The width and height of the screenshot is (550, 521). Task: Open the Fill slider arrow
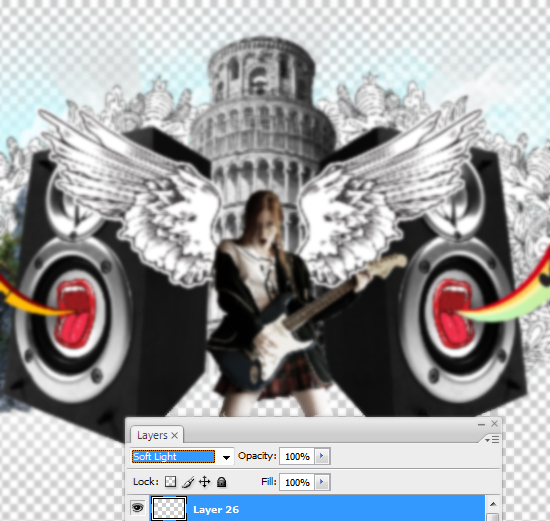click(322, 482)
